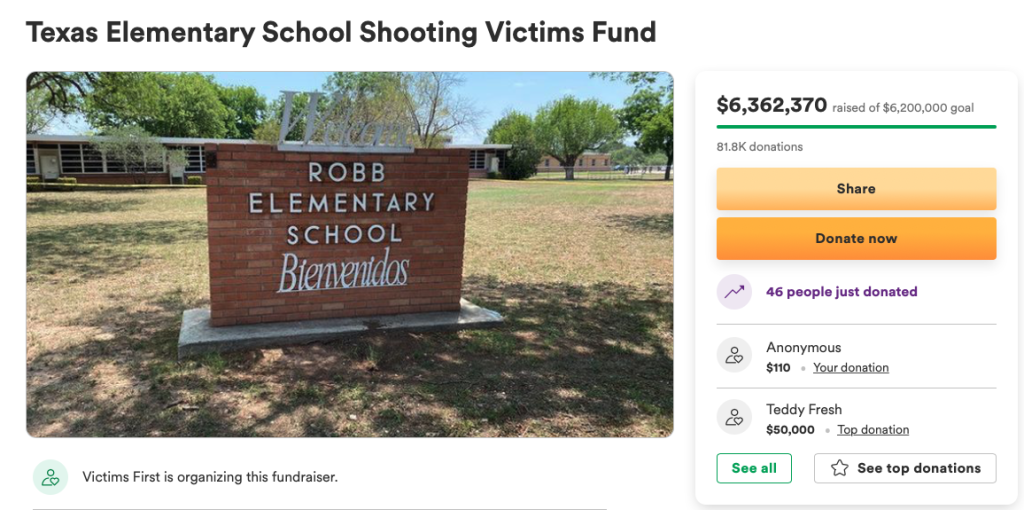Image resolution: width=1024 pixels, height=510 pixels.
Task: Open the See all donations list
Action: (754, 468)
